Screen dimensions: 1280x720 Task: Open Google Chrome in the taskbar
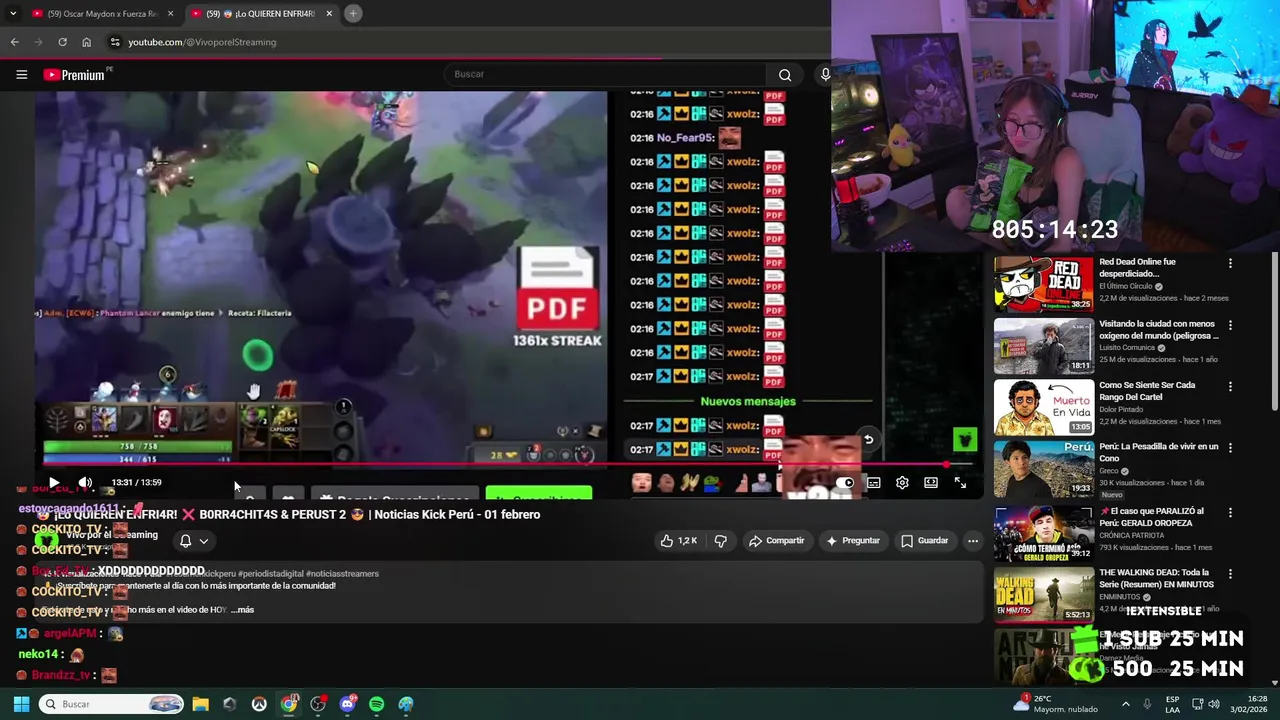[289, 704]
